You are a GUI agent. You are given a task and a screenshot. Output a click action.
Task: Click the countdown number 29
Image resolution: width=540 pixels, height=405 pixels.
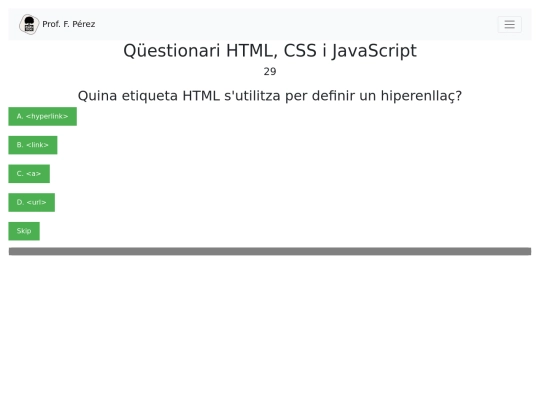pos(270,72)
